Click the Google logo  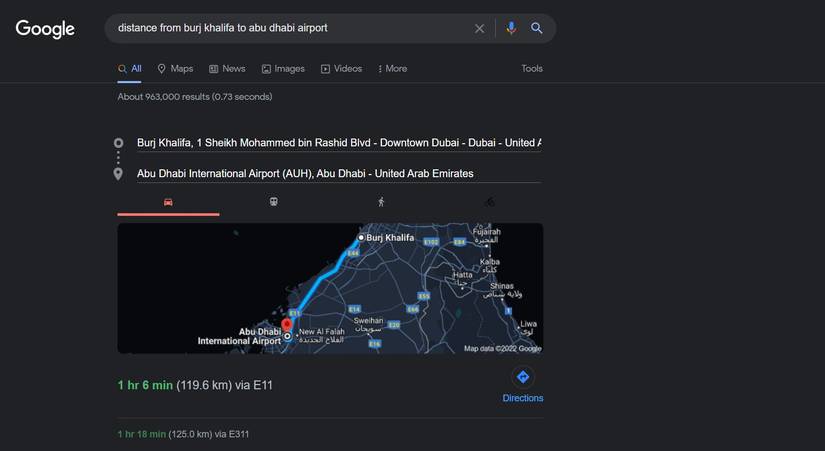click(x=45, y=29)
